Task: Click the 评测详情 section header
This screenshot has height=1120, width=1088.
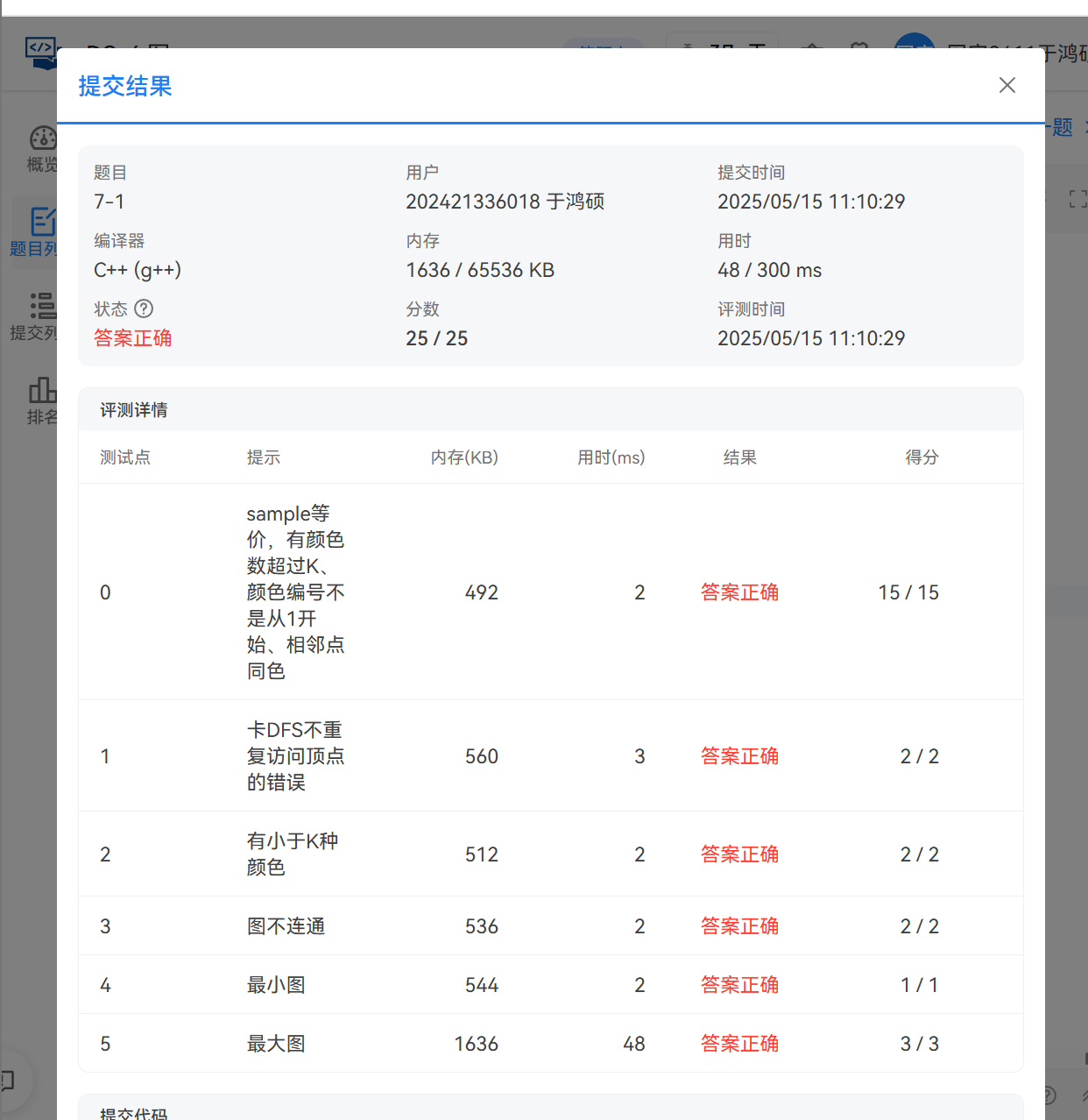Action: pos(134,410)
